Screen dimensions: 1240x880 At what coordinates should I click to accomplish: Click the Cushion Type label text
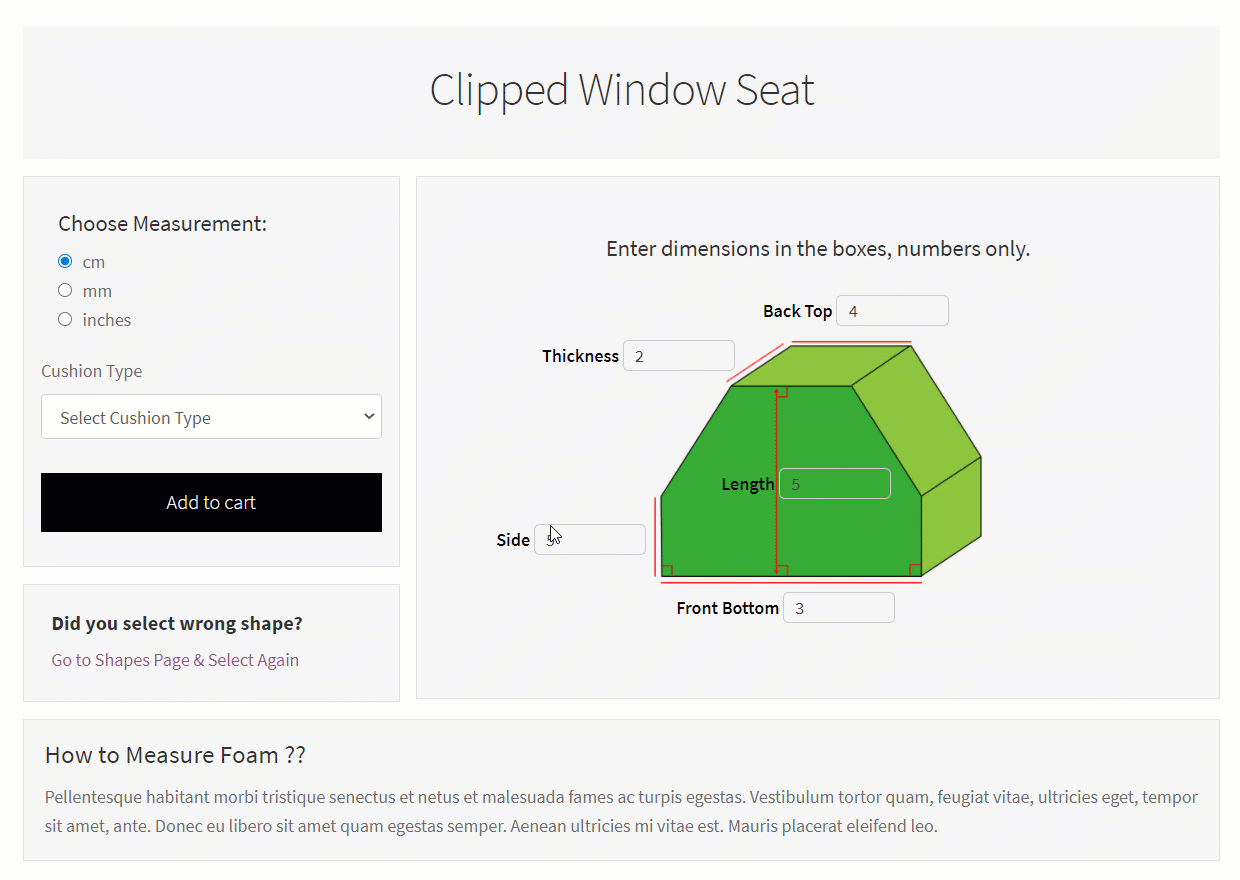91,371
